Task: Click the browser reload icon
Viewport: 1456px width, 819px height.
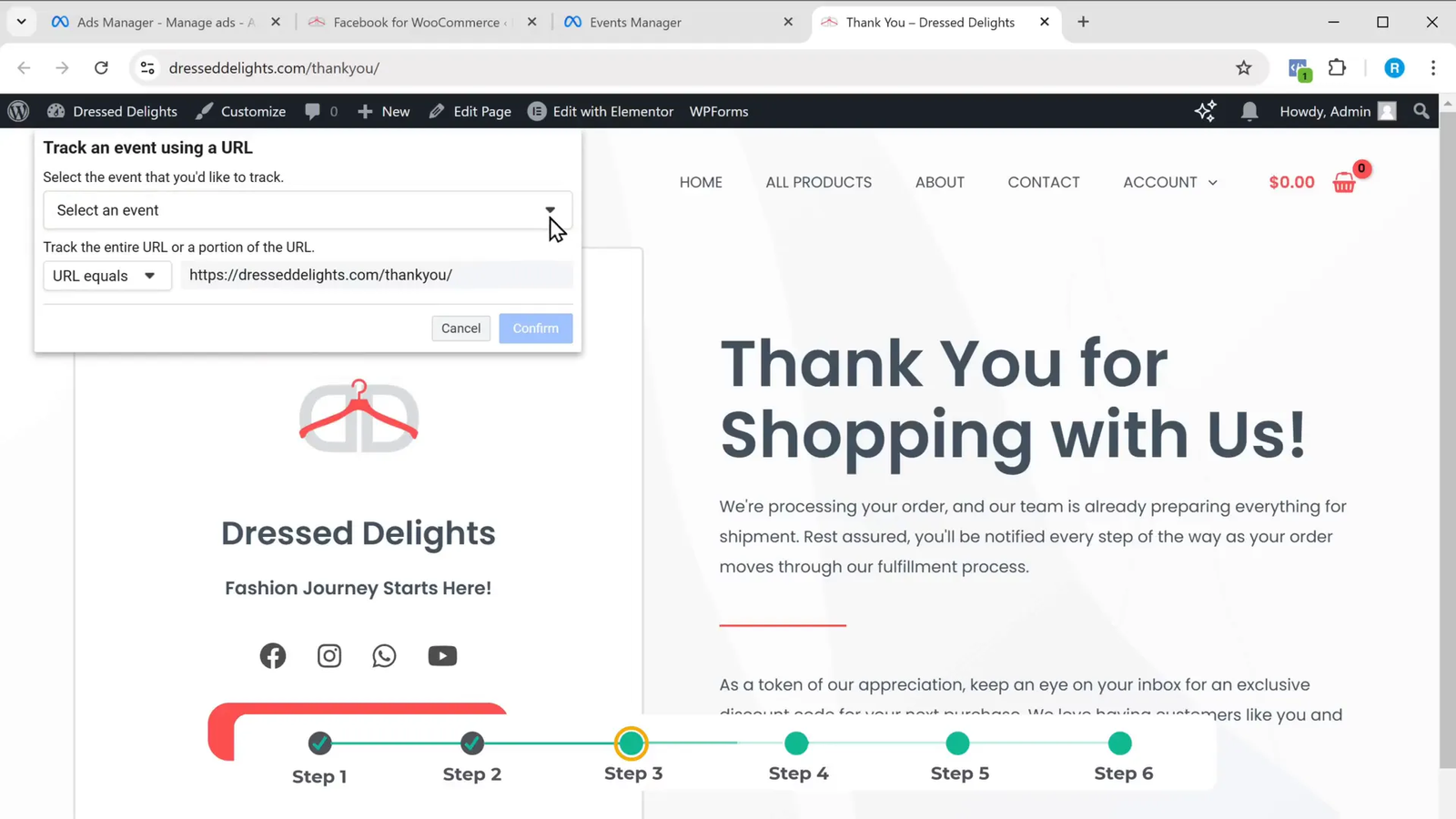Action: point(101,67)
